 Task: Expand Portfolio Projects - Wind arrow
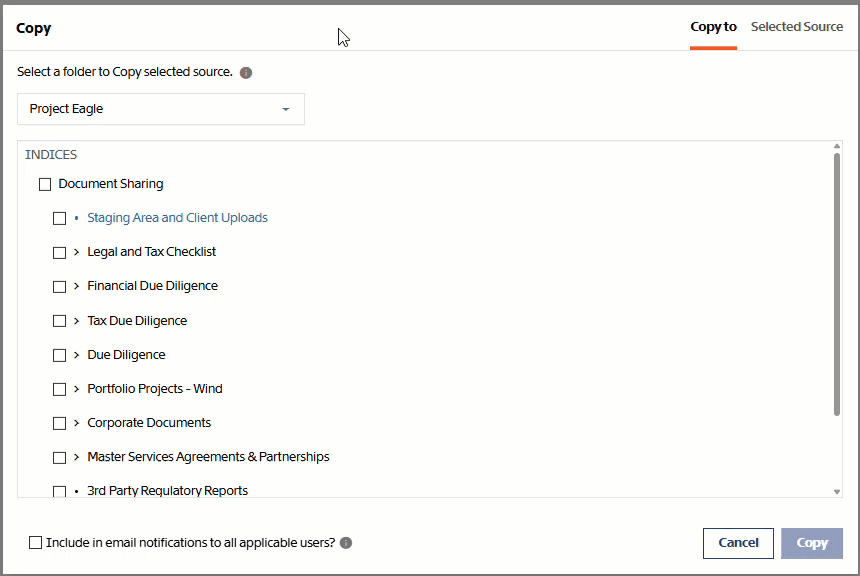76,388
